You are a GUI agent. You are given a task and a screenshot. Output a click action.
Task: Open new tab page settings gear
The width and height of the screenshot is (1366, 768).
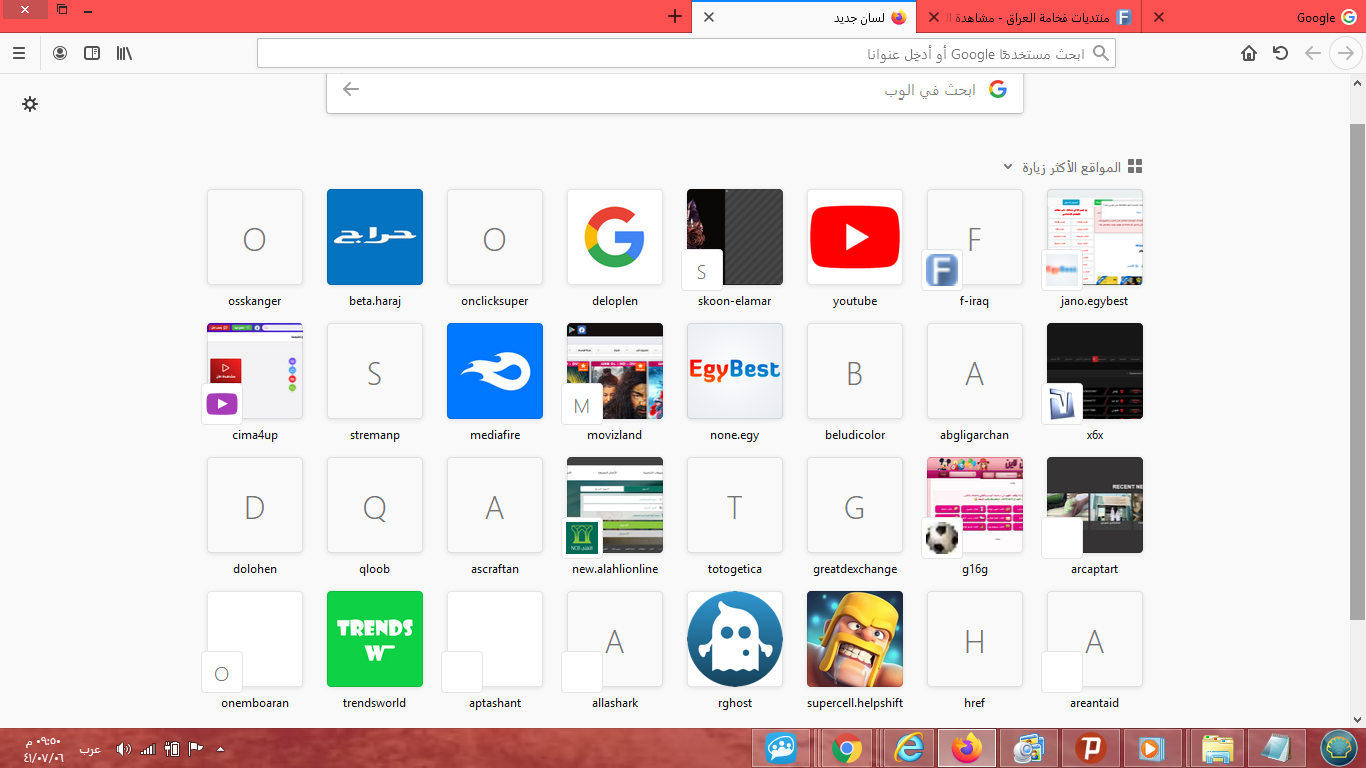click(30, 104)
